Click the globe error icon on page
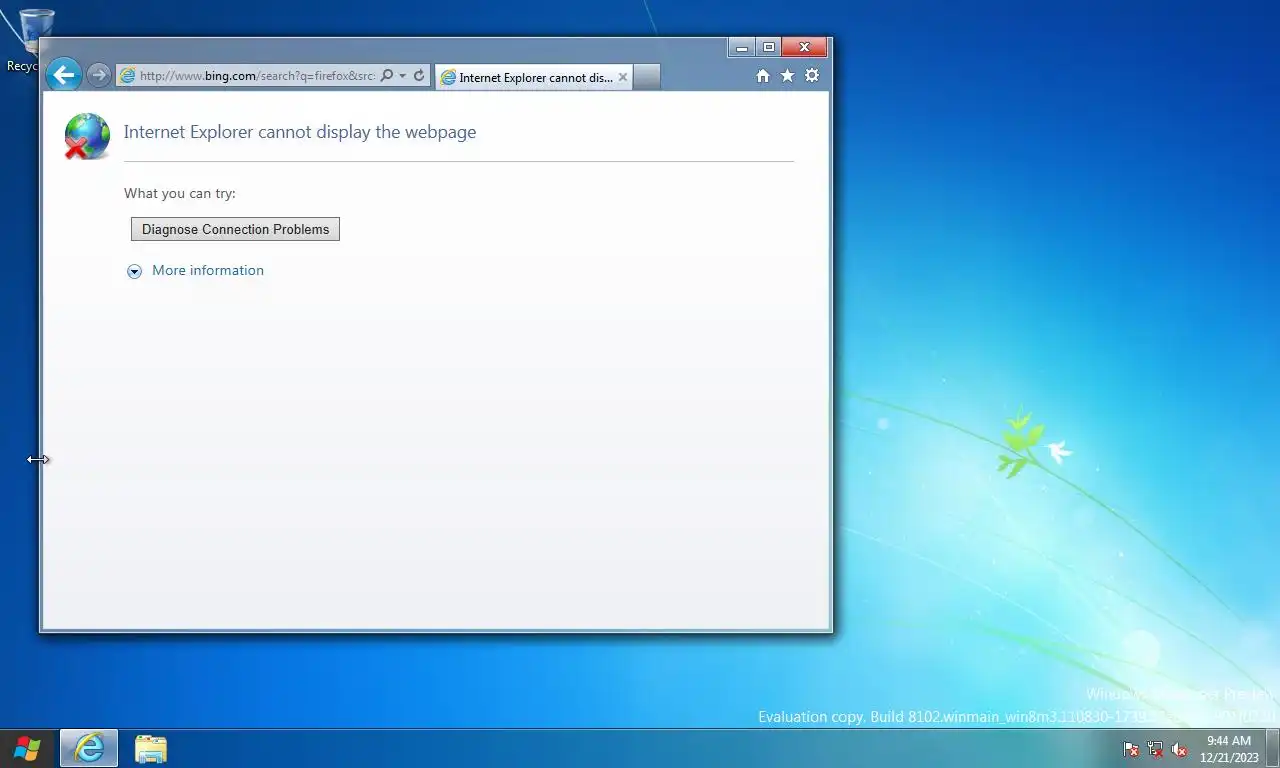This screenshot has width=1280, height=768. point(87,136)
